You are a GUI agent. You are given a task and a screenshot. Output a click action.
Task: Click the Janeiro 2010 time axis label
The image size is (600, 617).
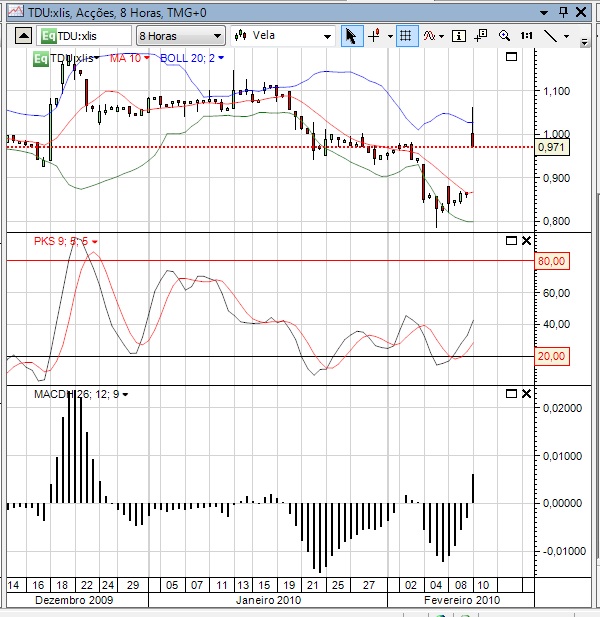[x=268, y=600]
